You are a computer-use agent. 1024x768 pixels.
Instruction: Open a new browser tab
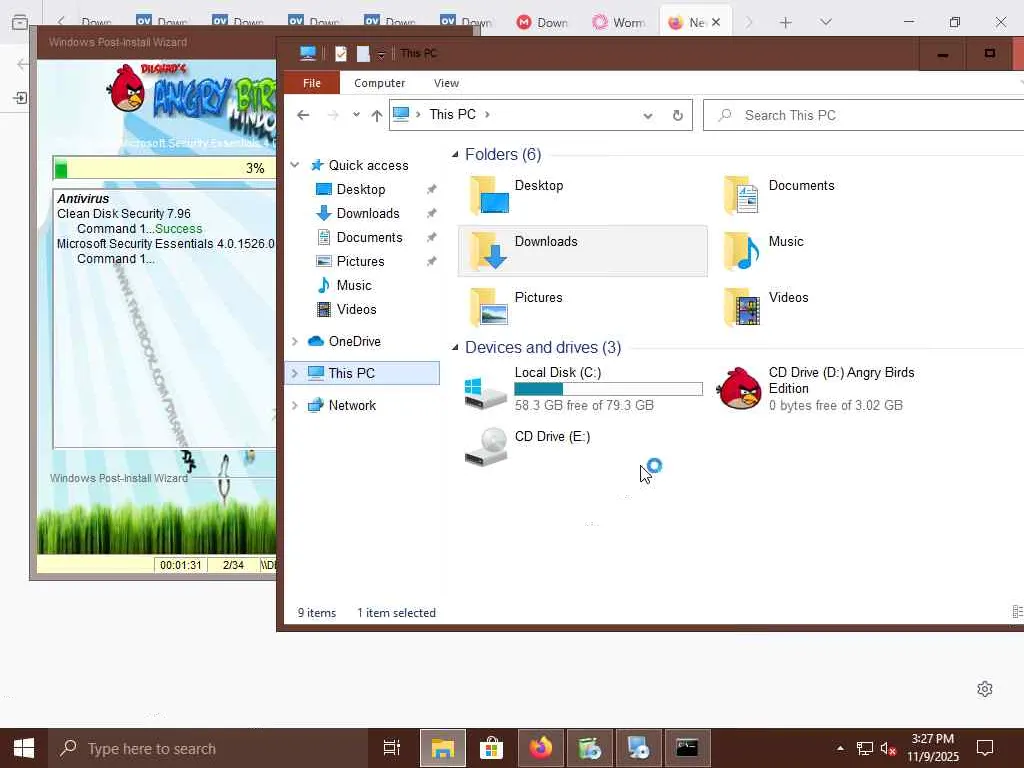coord(786,23)
